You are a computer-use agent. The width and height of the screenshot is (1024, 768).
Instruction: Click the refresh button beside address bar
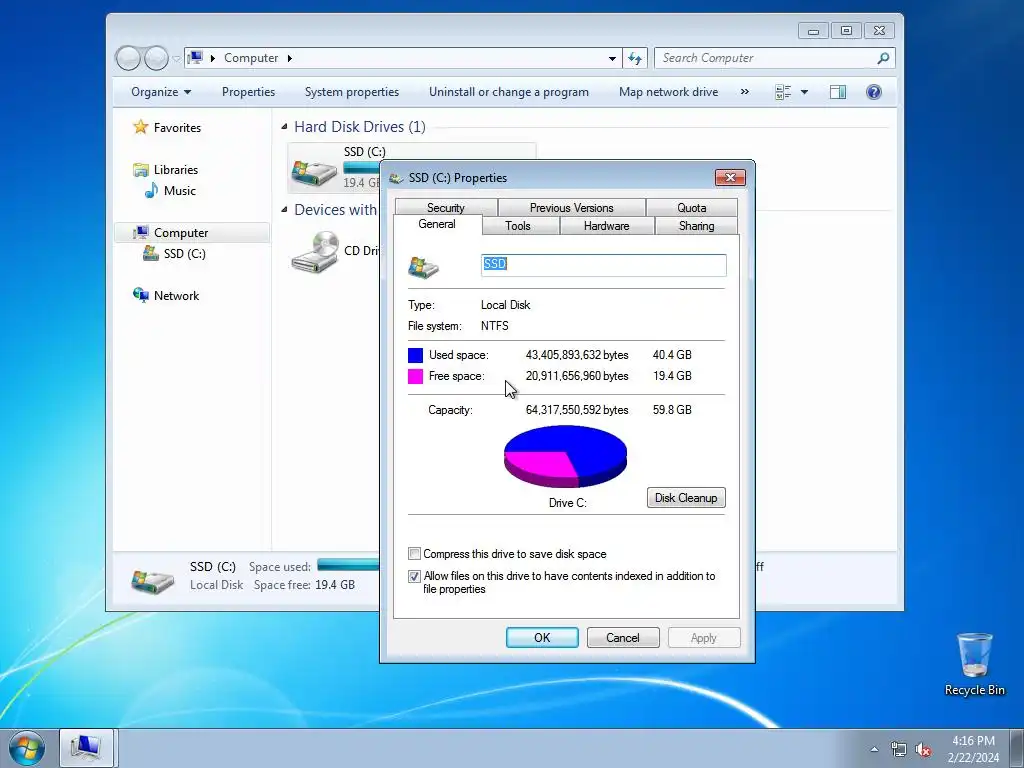(x=635, y=58)
